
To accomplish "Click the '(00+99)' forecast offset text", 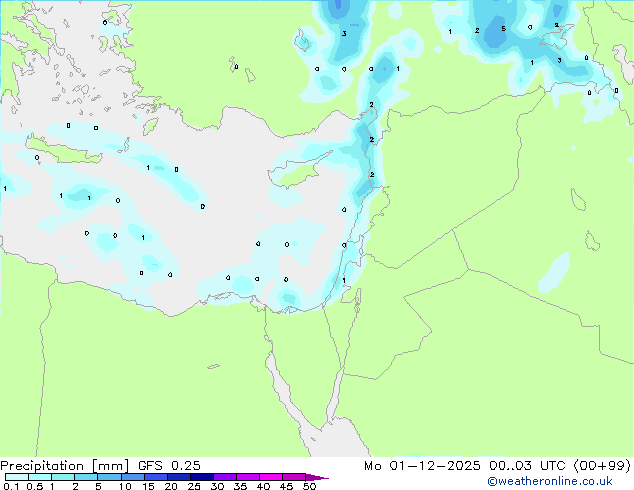I will point(602,466).
